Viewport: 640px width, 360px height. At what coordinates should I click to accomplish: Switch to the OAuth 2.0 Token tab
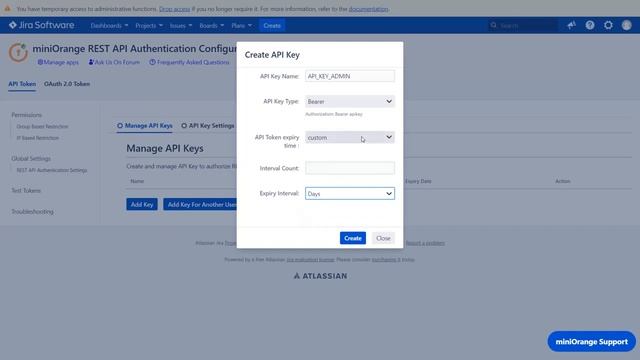[x=67, y=84]
